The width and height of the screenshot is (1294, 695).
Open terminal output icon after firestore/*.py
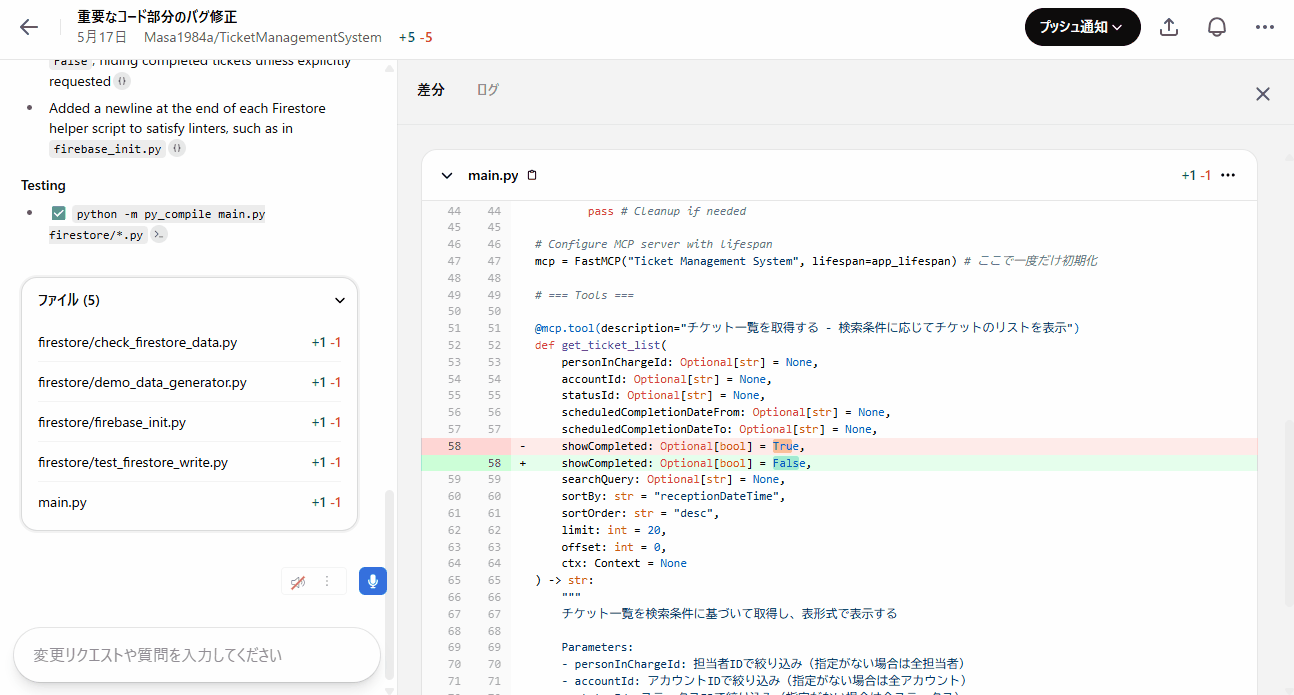point(158,235)
